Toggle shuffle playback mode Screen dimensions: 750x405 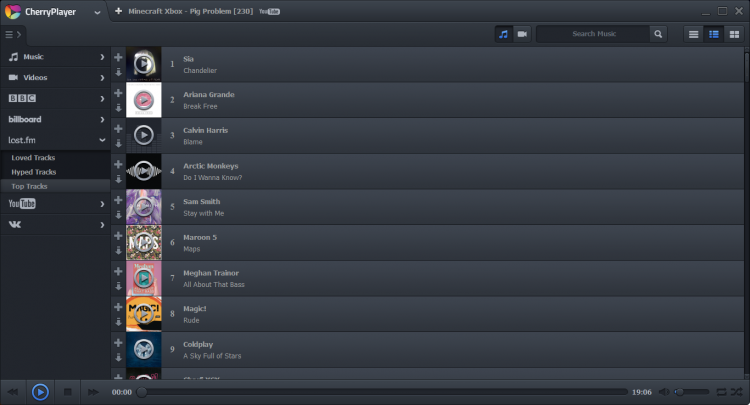[x=737, y=392]
